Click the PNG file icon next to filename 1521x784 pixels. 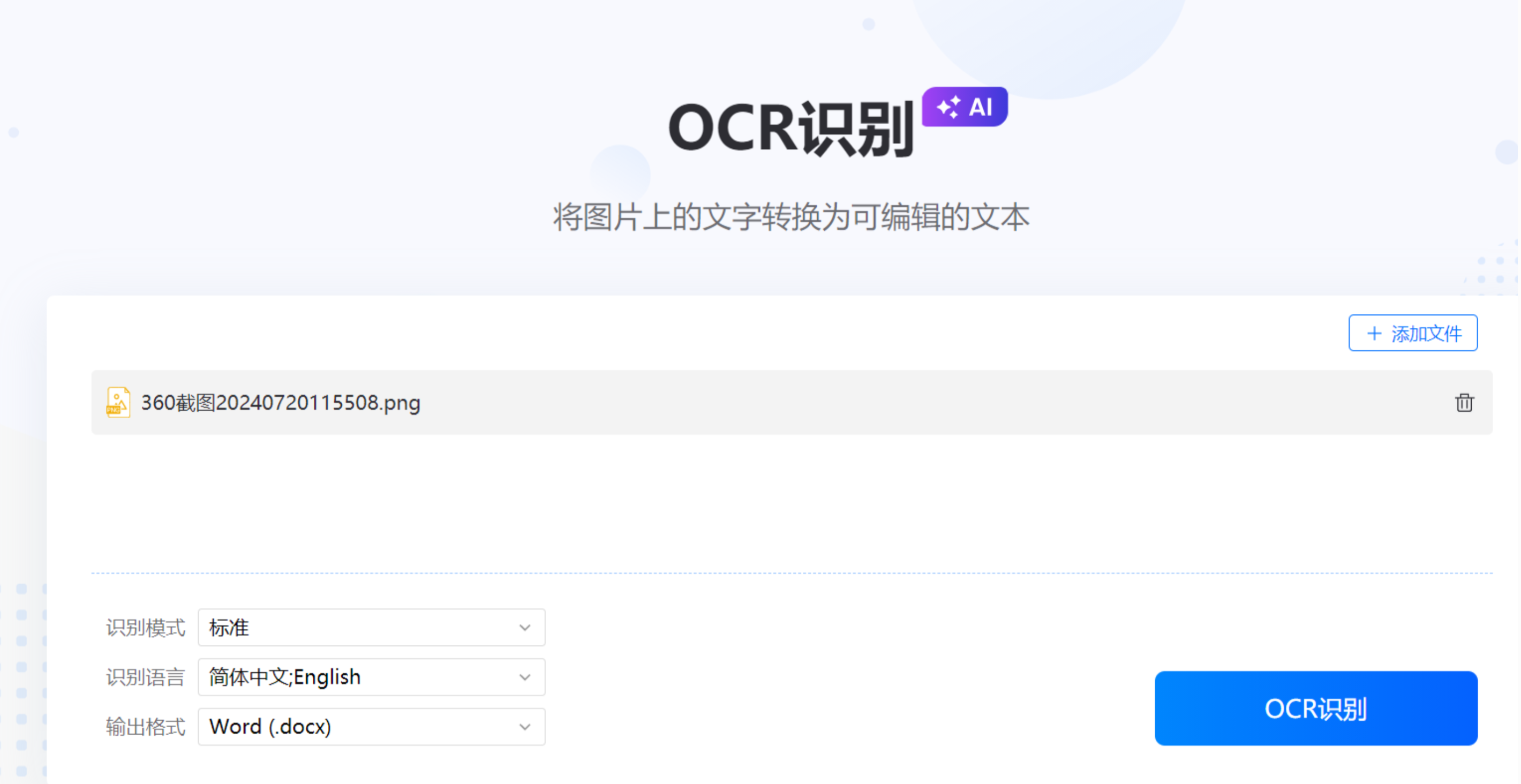coord(118,403)
